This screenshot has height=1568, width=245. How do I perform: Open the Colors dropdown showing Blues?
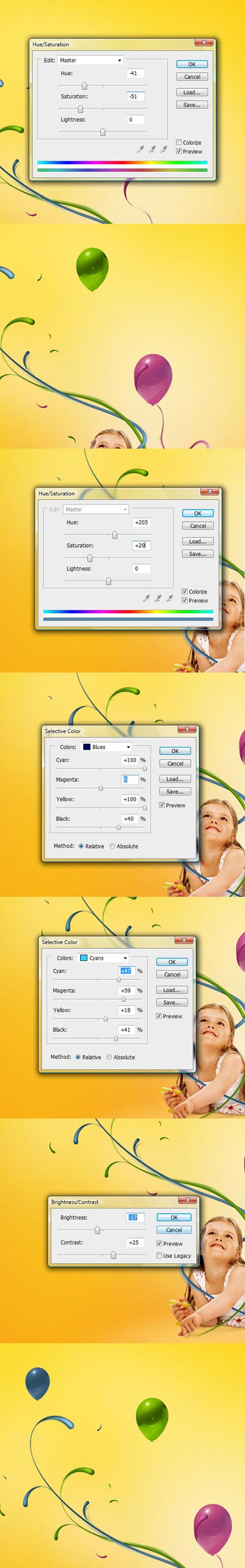click(107, 747)
